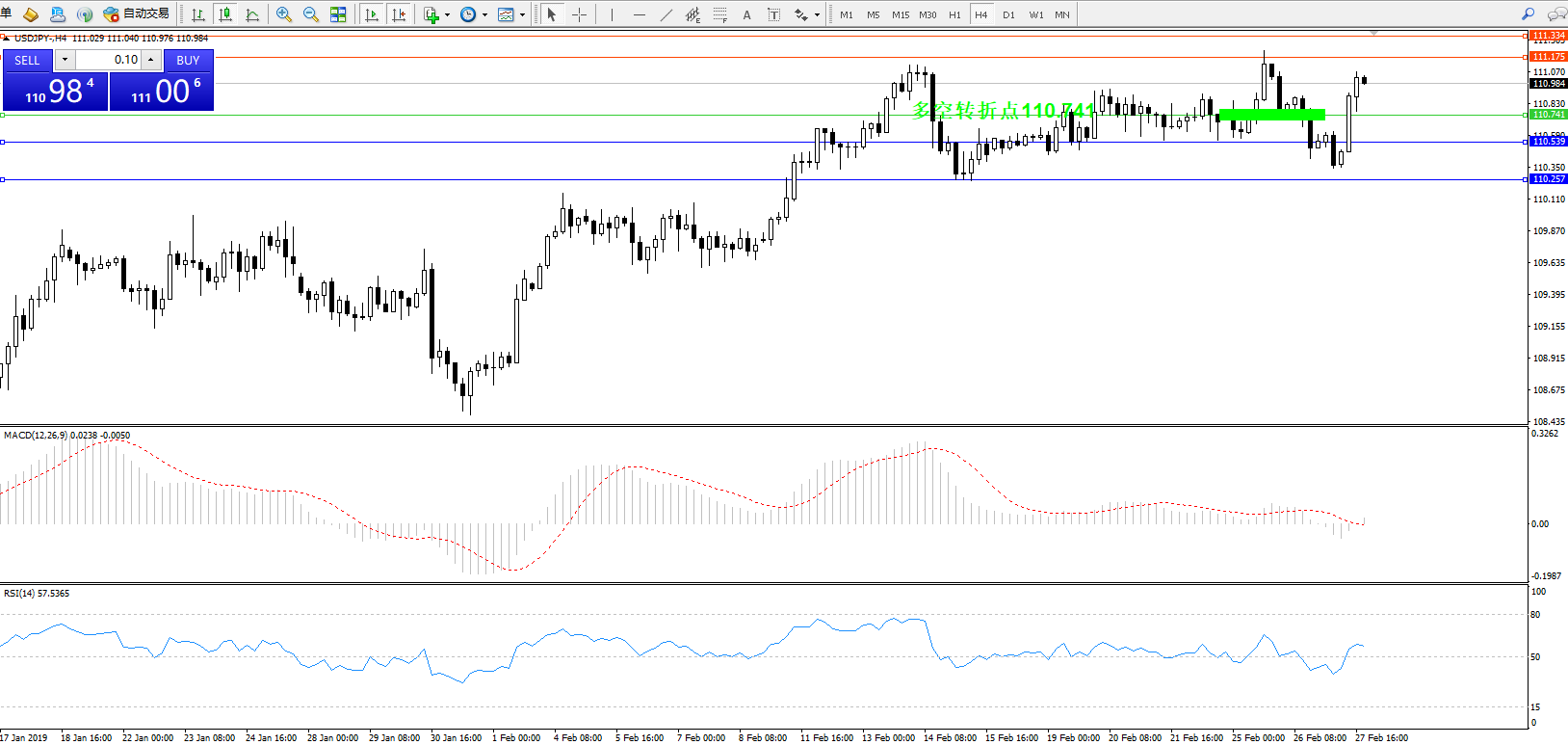Select the crosshair cursor tool

579,14
